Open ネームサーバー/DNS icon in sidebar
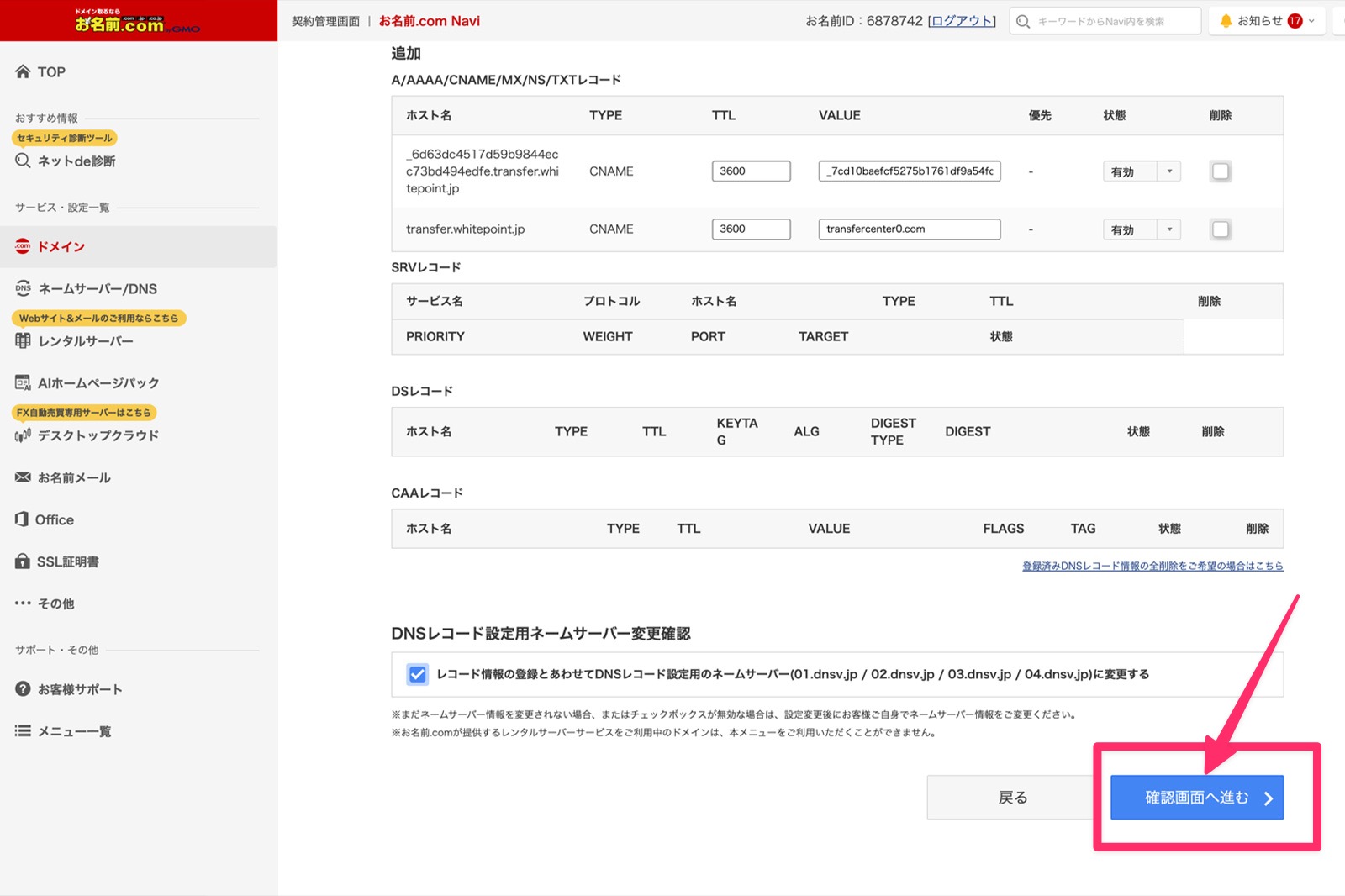 pyautogui.click(x=23, y=288)
